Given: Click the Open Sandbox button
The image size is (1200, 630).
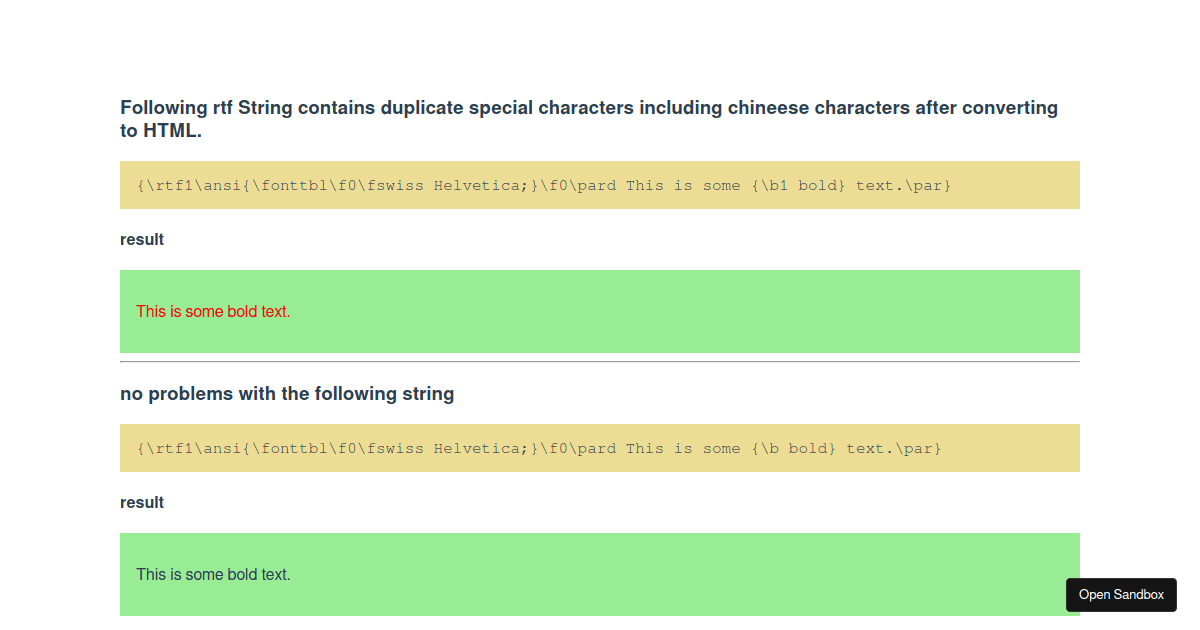Looking at the screenshot, I should pyautogui.click(x=1121, y=594).
